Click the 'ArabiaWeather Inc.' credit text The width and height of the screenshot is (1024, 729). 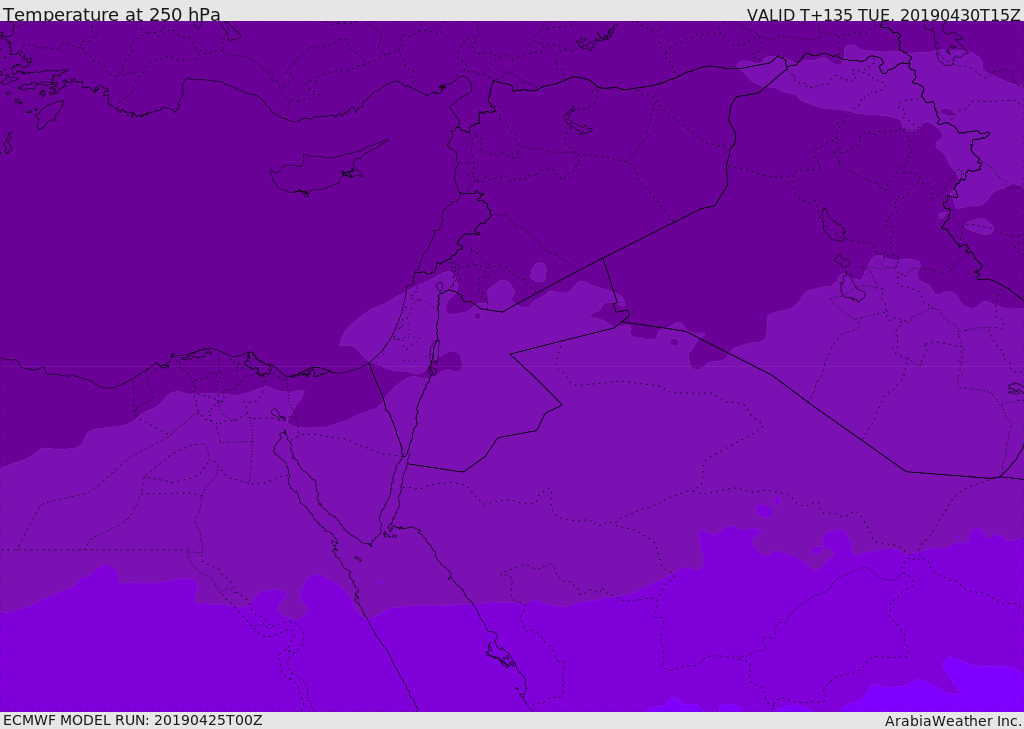click(x=953, y=721)
